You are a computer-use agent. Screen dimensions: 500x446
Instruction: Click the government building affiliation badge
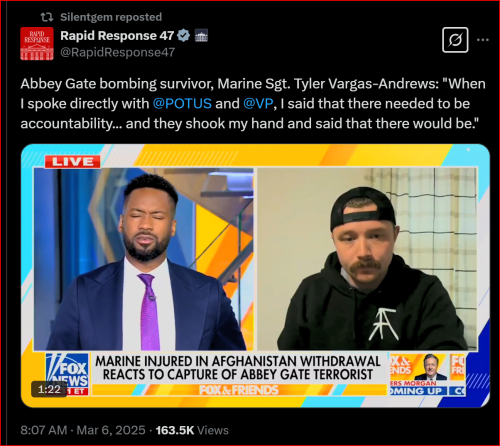point(201,35)
